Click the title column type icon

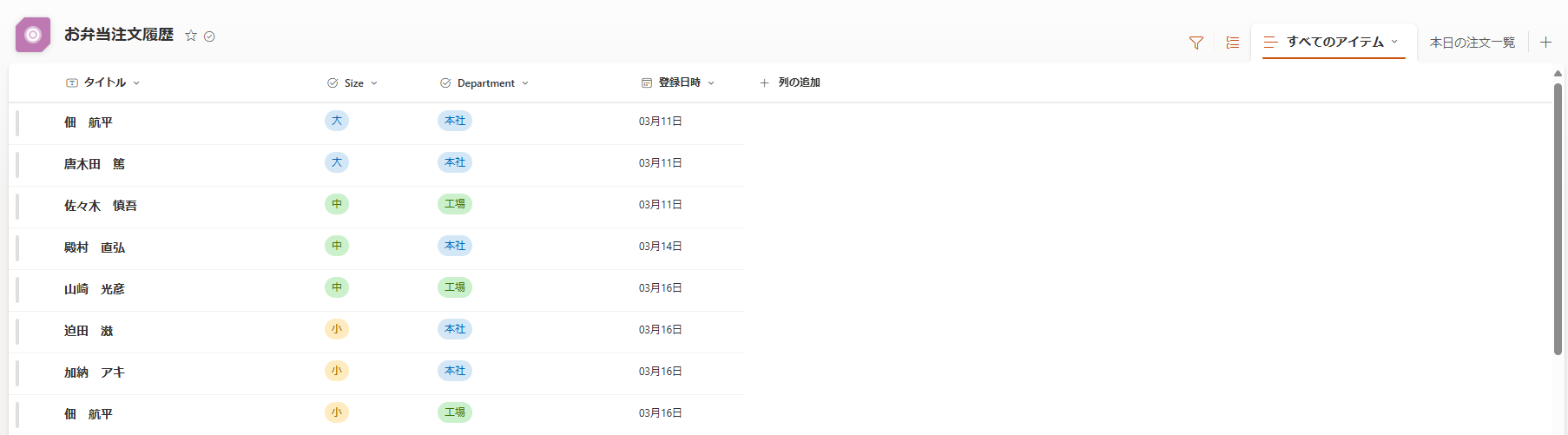(72, 83)
